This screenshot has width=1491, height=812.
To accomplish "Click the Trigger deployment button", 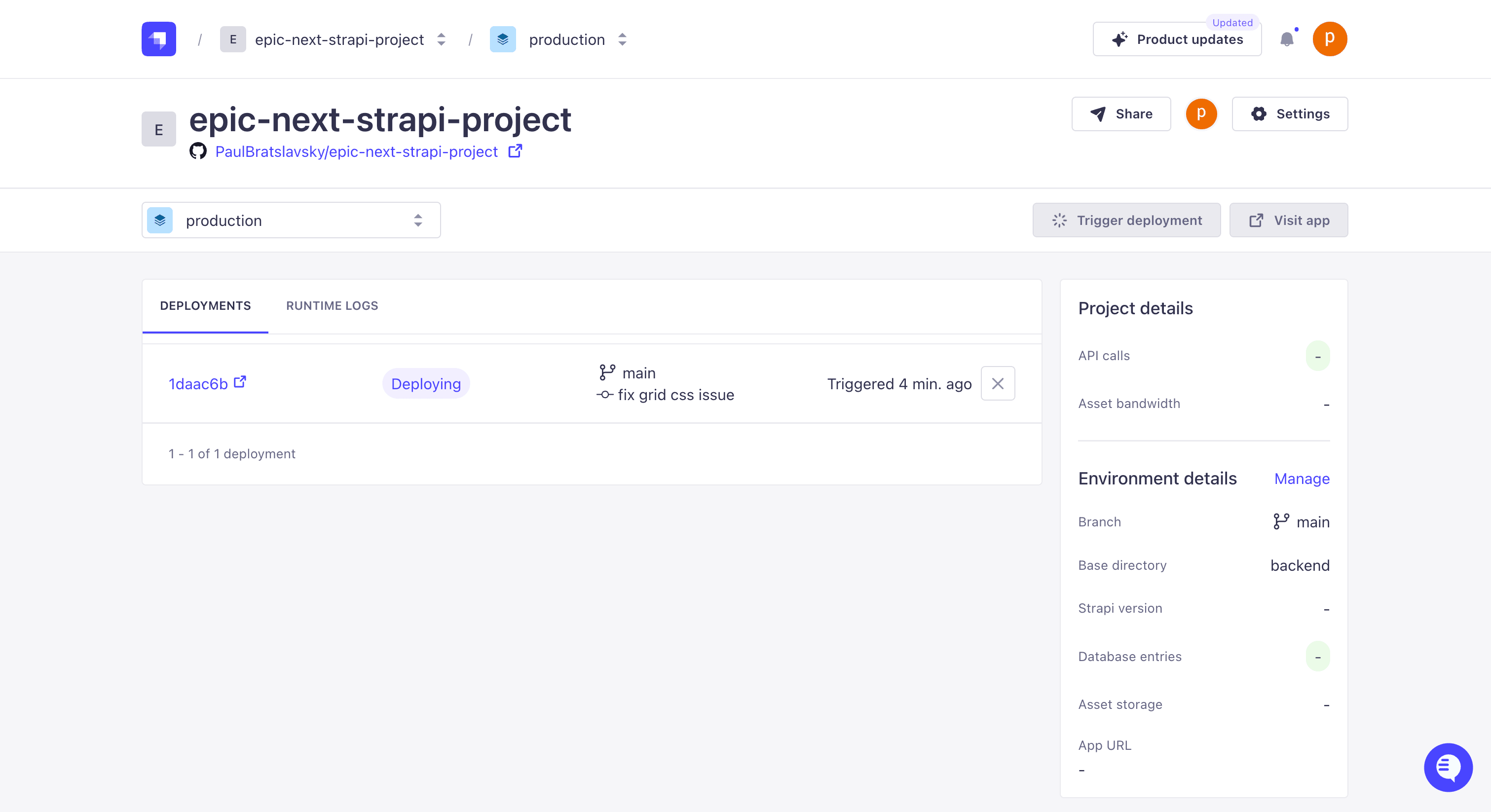I will click(x=1126, y=220).
